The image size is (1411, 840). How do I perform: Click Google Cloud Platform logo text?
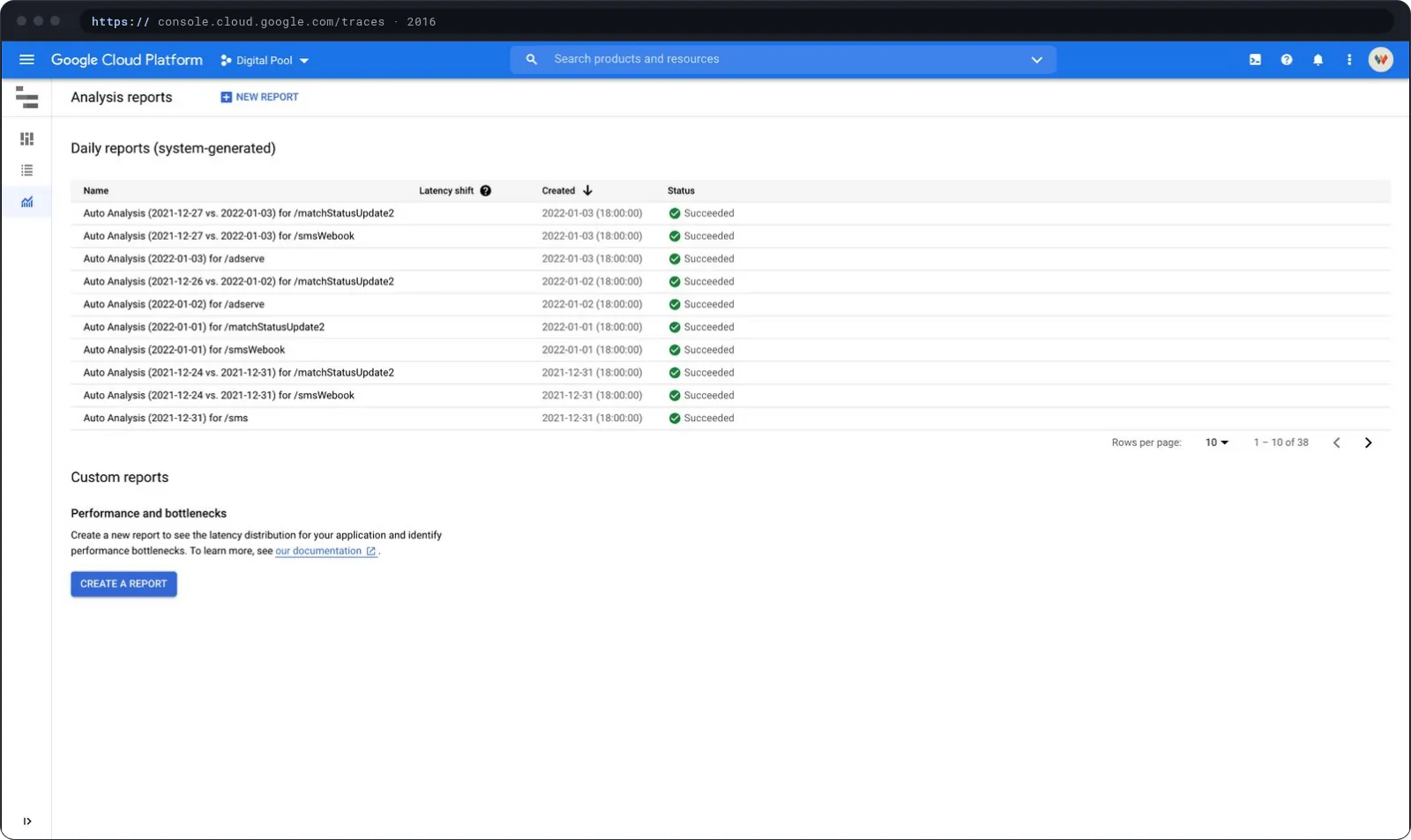coord(127,60)
